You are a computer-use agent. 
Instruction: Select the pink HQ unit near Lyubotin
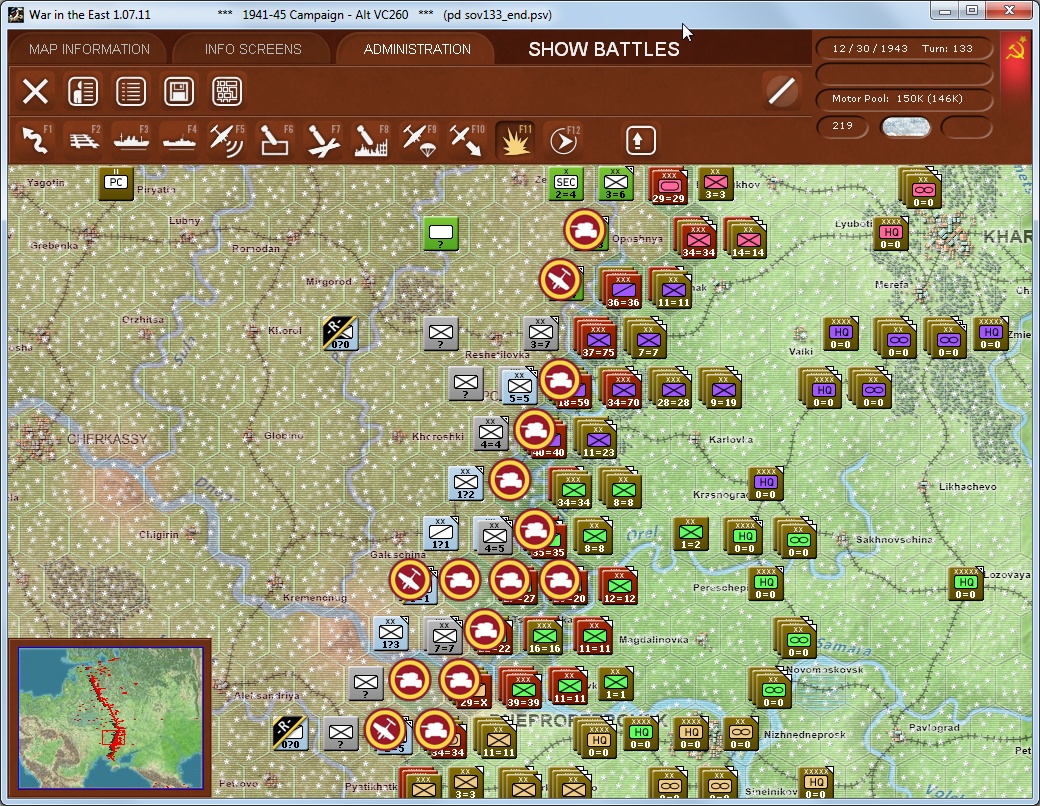pyautogui.click(x=891, y=234)
